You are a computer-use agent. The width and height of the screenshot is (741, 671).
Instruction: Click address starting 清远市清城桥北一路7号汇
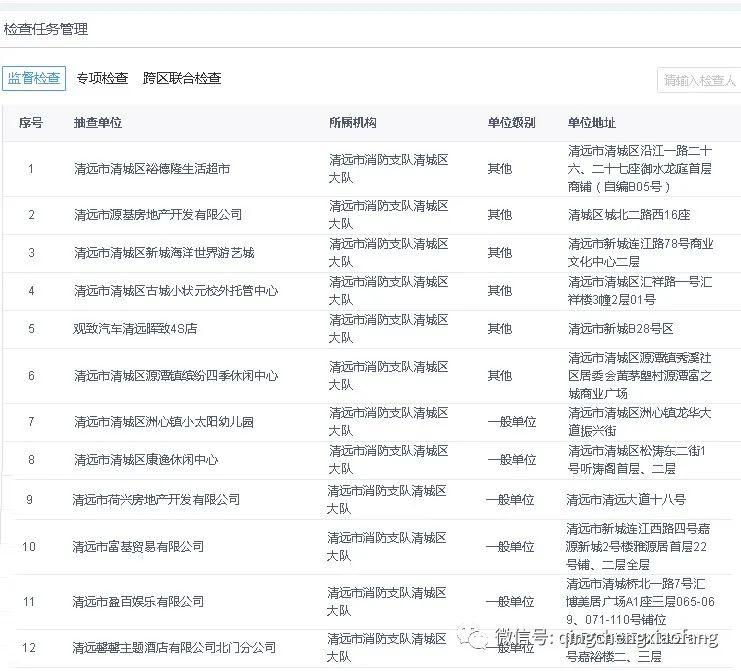tap(640, 602)
